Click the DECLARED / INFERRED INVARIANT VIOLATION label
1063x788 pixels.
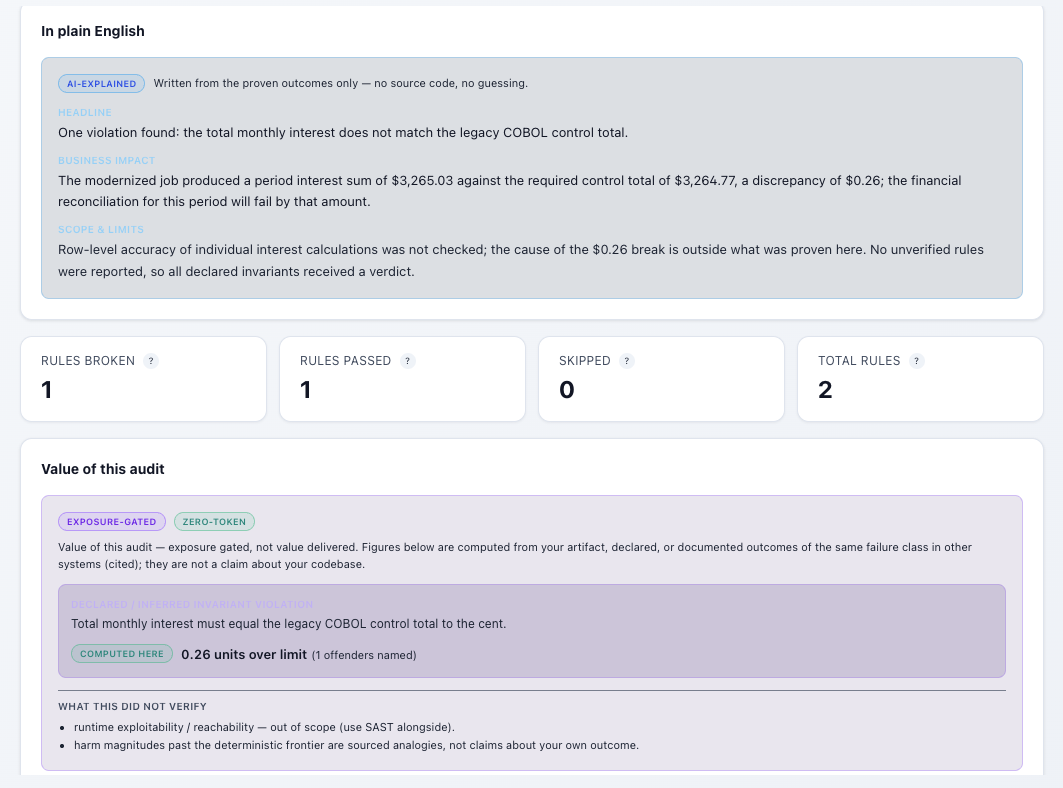[x=192, y=604]
